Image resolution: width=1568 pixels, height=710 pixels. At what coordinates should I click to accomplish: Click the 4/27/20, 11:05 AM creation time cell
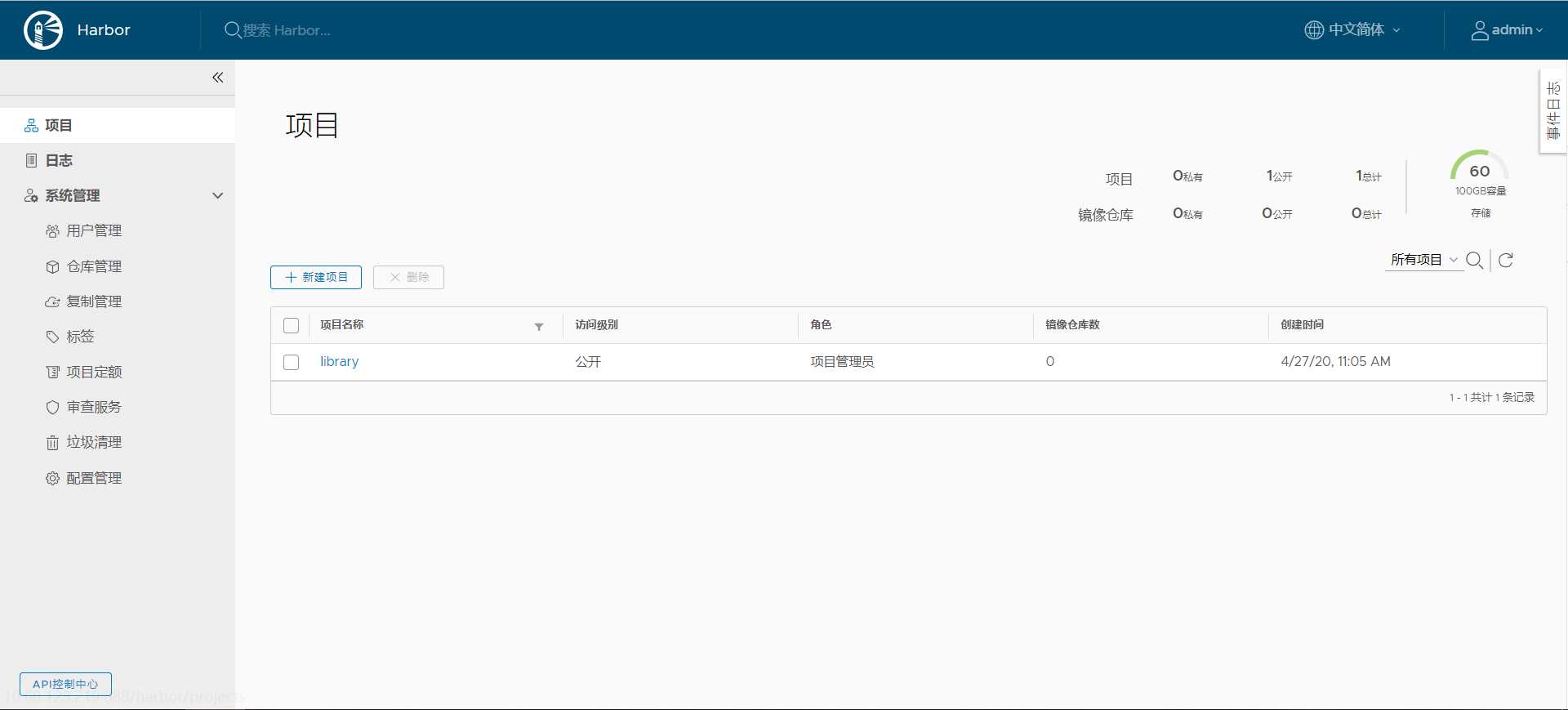point(1335,361)
